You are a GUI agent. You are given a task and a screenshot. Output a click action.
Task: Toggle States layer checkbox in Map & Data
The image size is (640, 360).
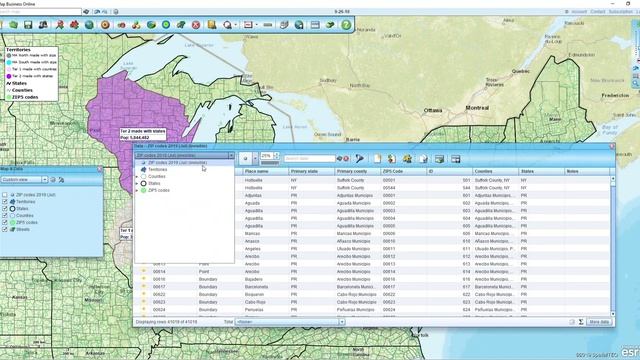tap(4, 209)
